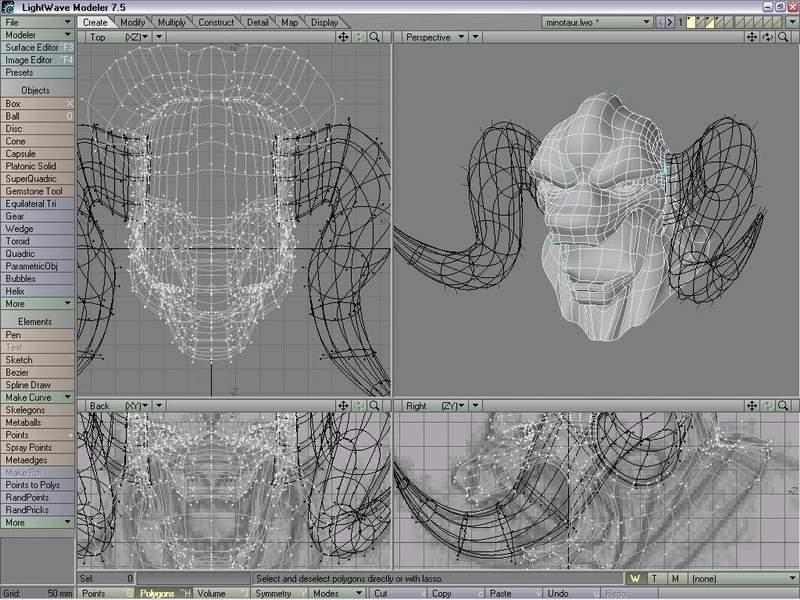Click the Copy button
800x600 pixels.
[x=454, y=593]
